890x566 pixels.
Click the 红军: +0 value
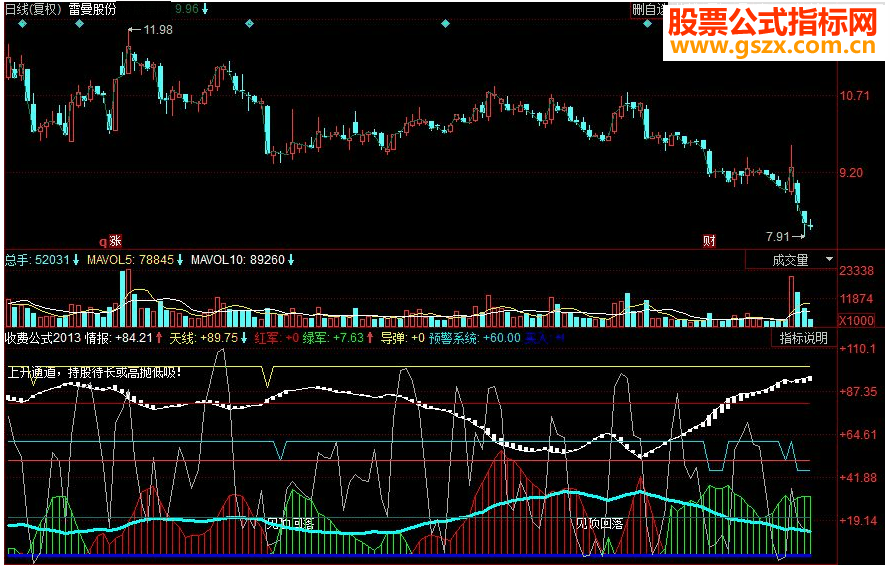click(276, 338)
